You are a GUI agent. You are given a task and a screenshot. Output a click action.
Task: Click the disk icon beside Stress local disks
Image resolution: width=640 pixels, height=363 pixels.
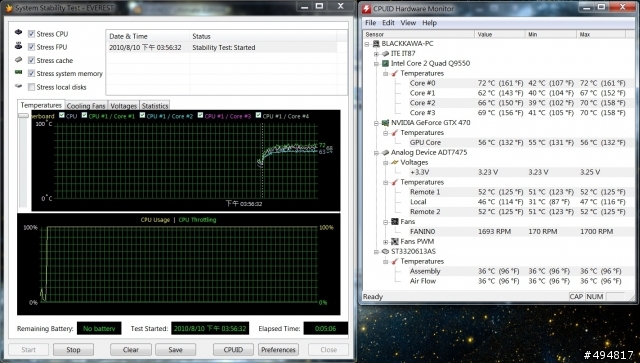[18, 86]
